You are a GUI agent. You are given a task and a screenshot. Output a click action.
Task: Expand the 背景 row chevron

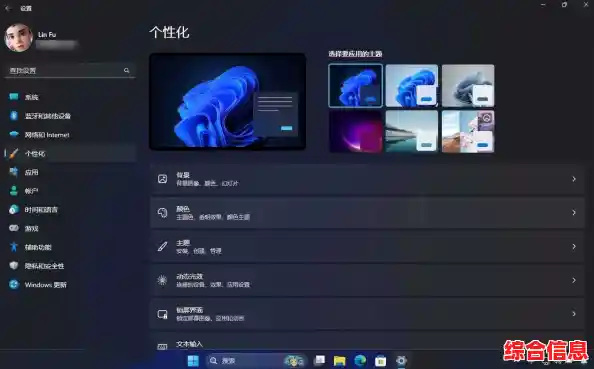(x=574, y=179)
